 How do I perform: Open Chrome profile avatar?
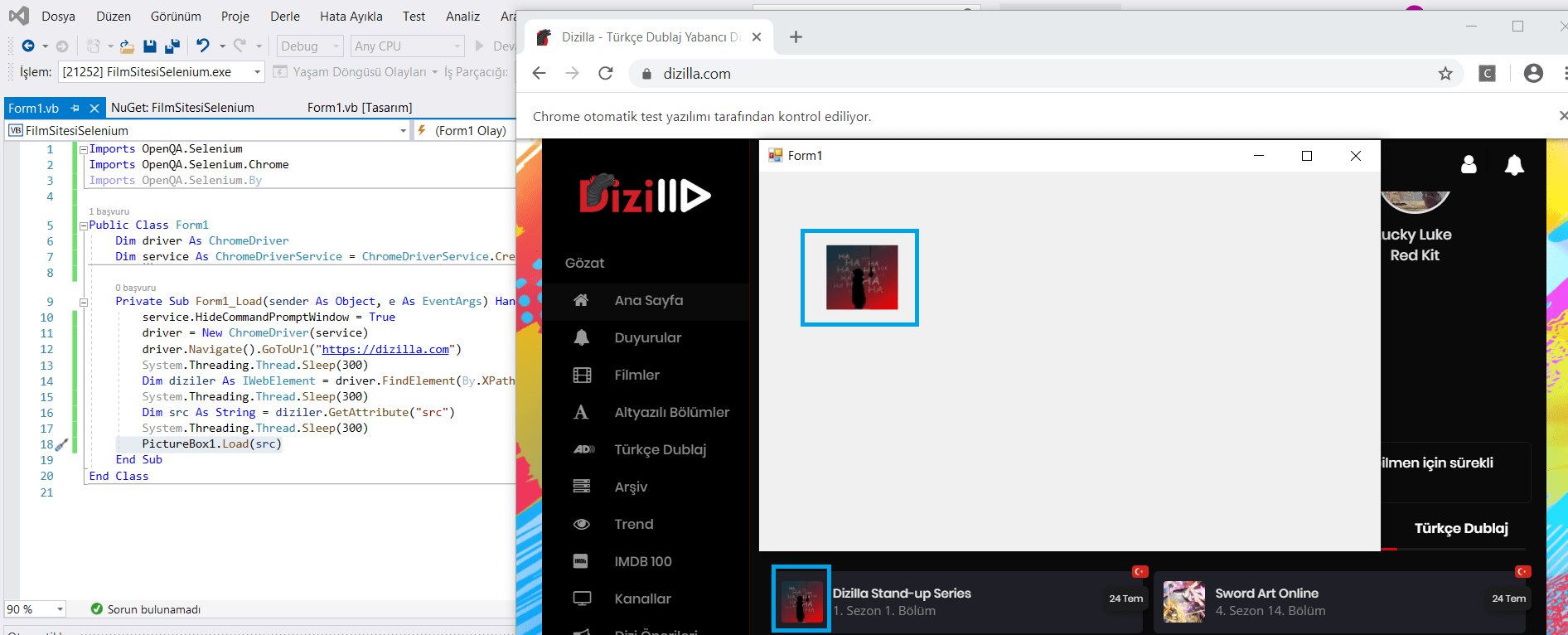click(x=1533, y=74)
